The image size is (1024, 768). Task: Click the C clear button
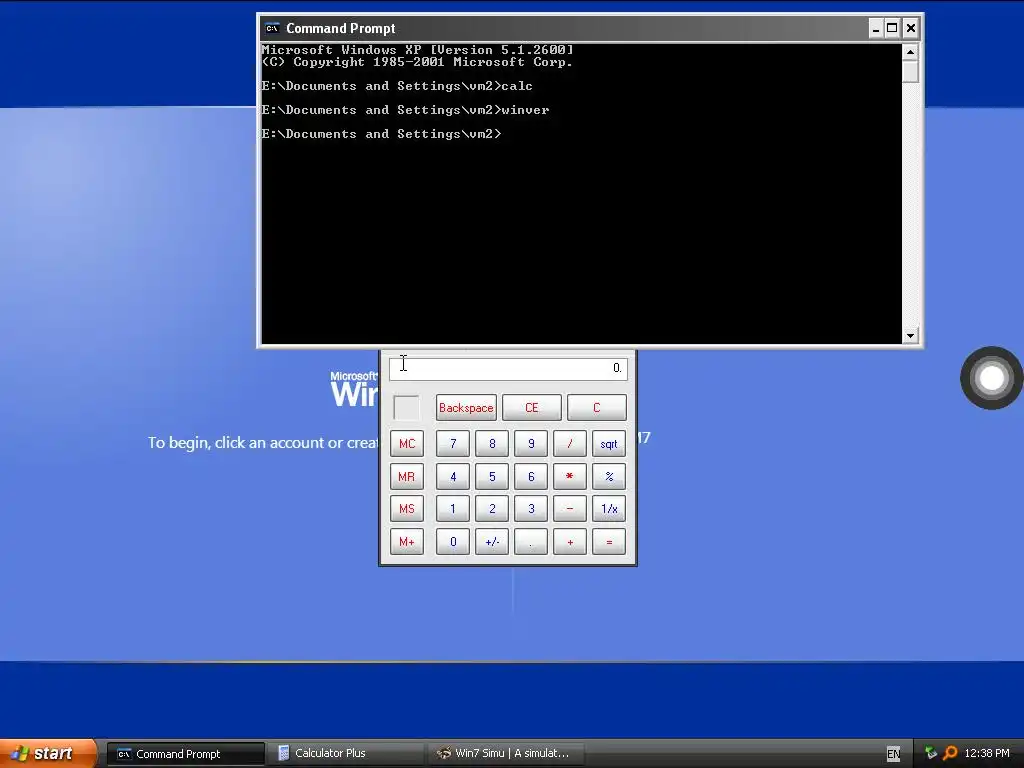[596, 408]
